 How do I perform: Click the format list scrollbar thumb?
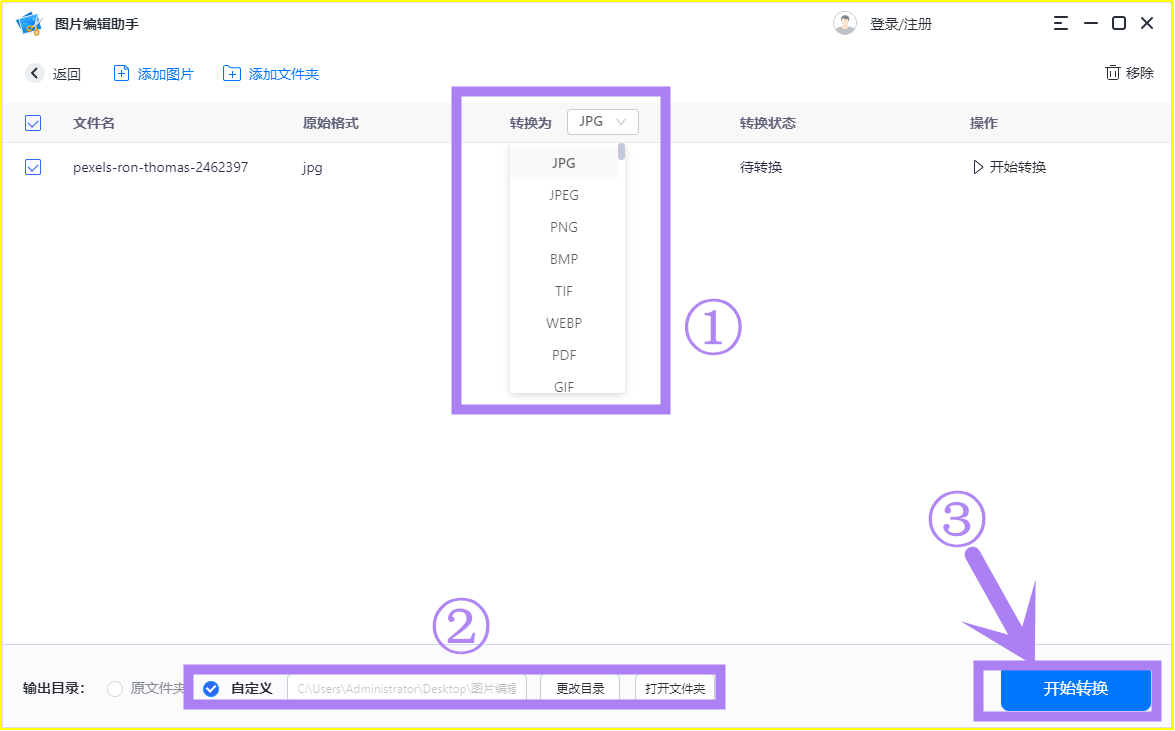621,151
